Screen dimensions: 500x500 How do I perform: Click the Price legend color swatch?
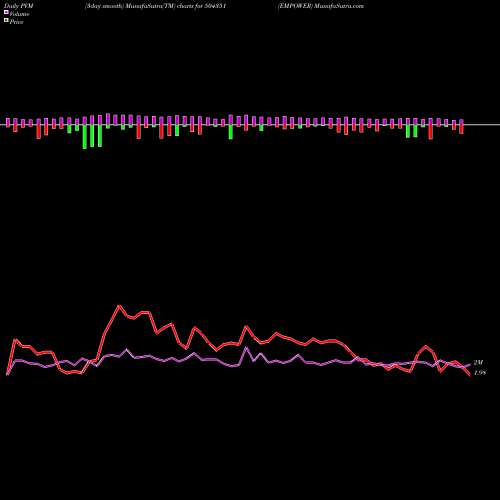[6, 20]
